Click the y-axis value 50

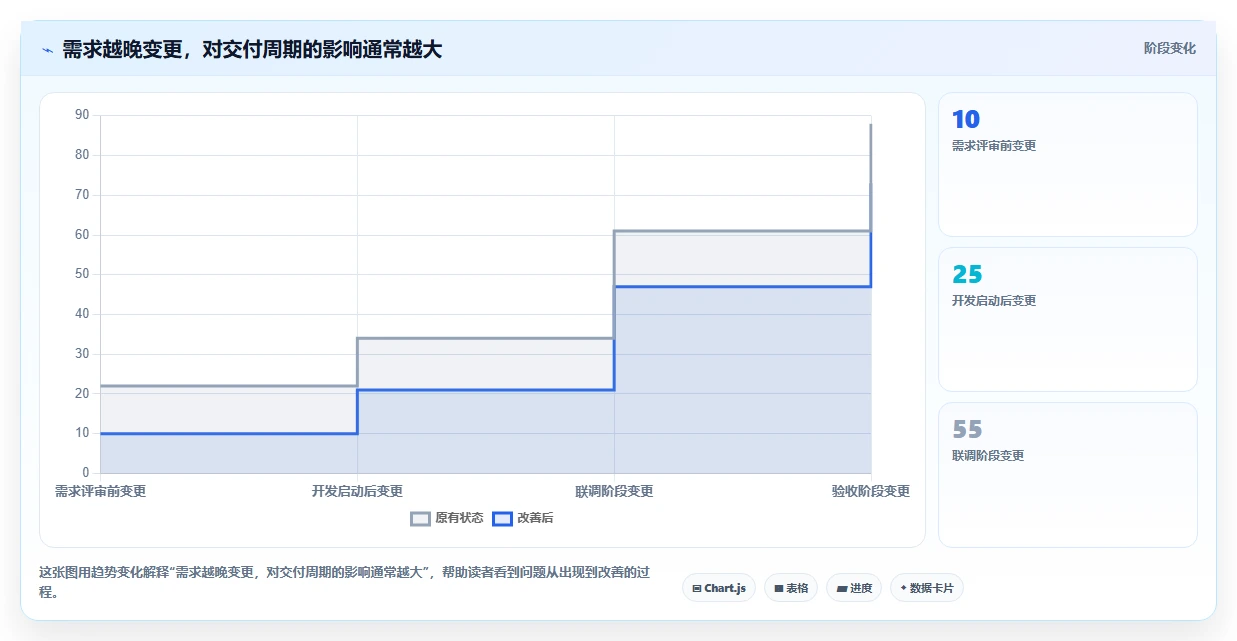[82, 274]
